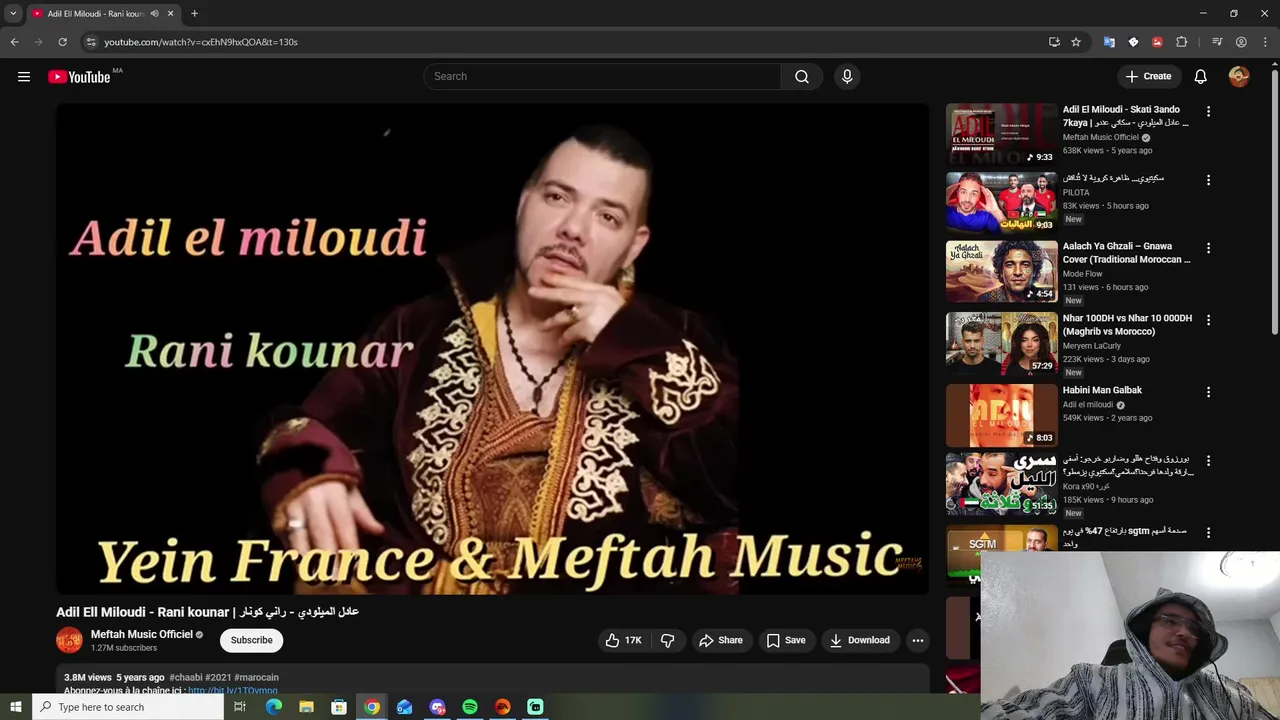Open the account avatar menu
Screen dimensions: 1280x720
(x=1239, y=77)
